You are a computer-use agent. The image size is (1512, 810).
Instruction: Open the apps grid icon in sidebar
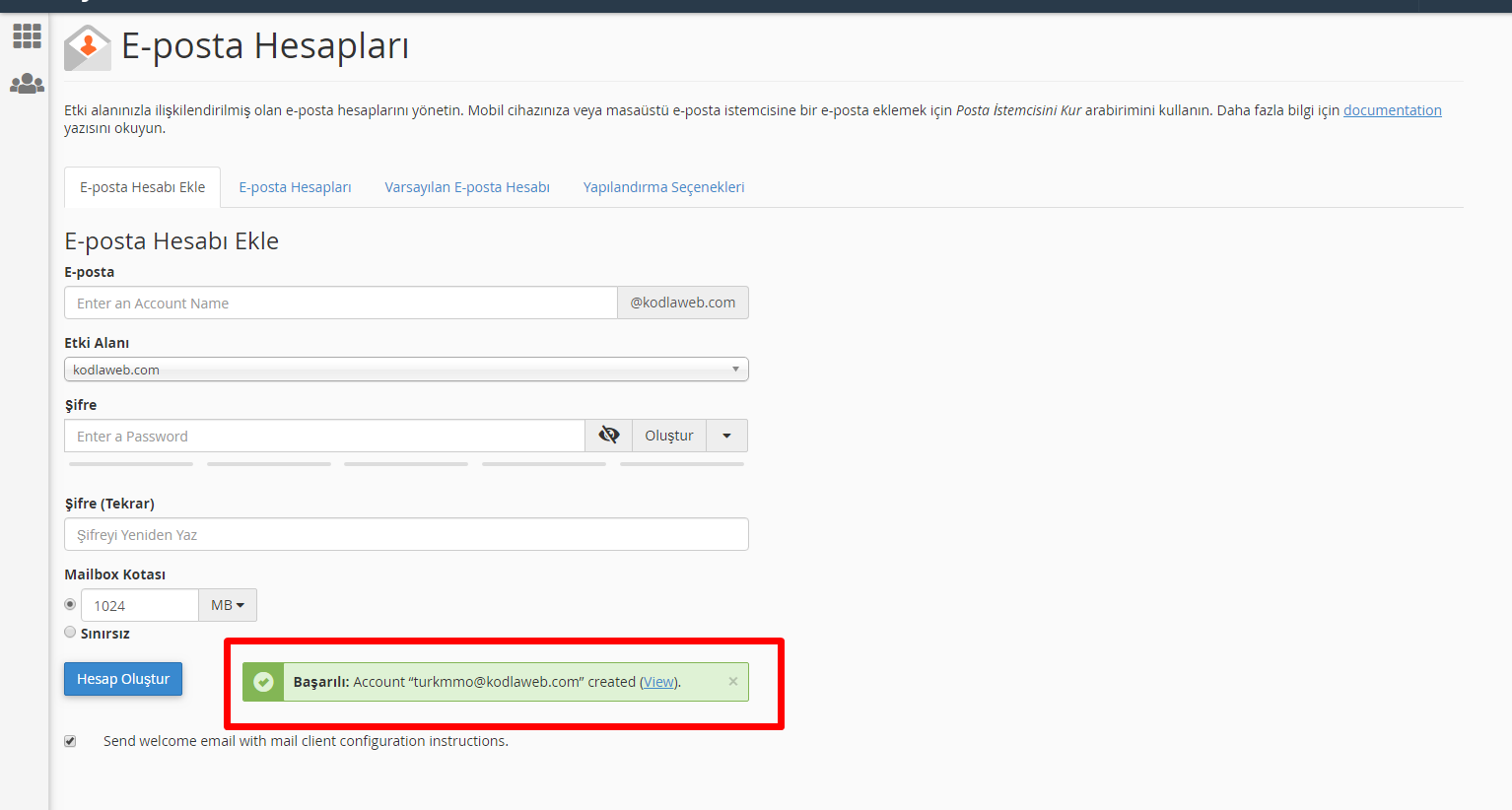27,36
